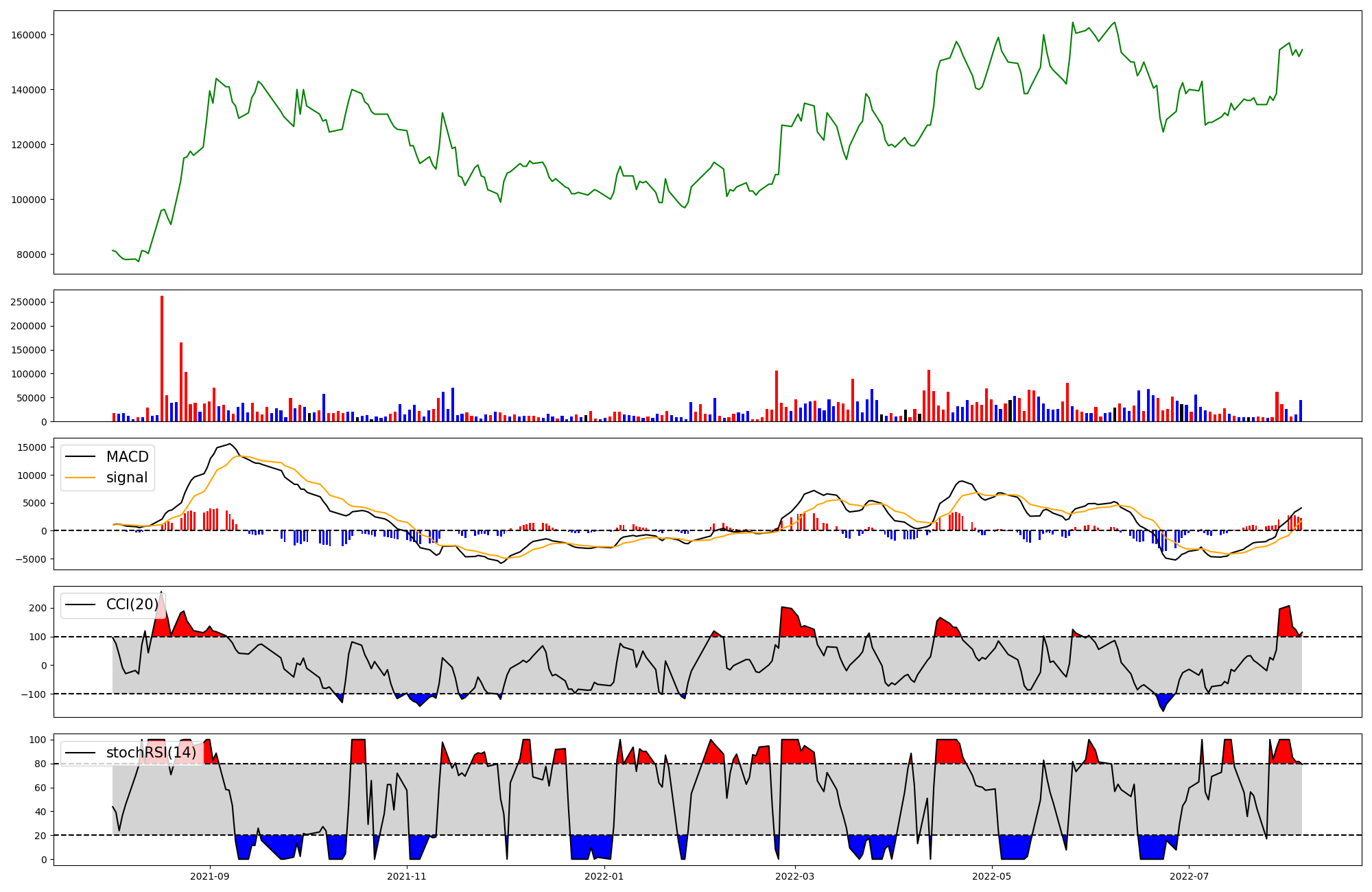Click the 80000 price axis label
Viewport: 1372px width, 892px height.
point(31,255)
